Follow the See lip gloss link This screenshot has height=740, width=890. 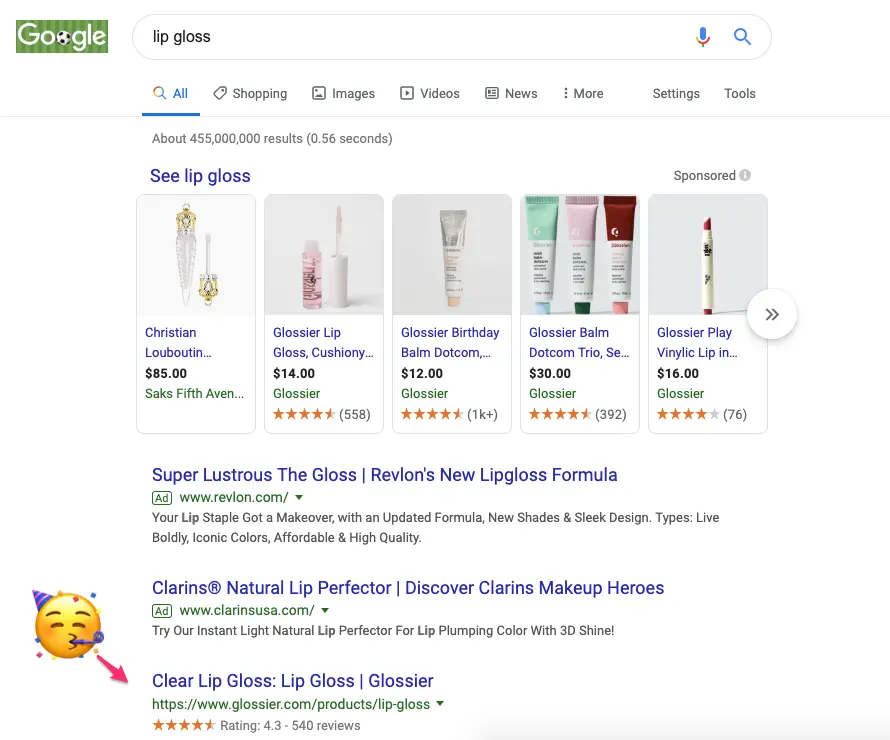click(200, 175)
